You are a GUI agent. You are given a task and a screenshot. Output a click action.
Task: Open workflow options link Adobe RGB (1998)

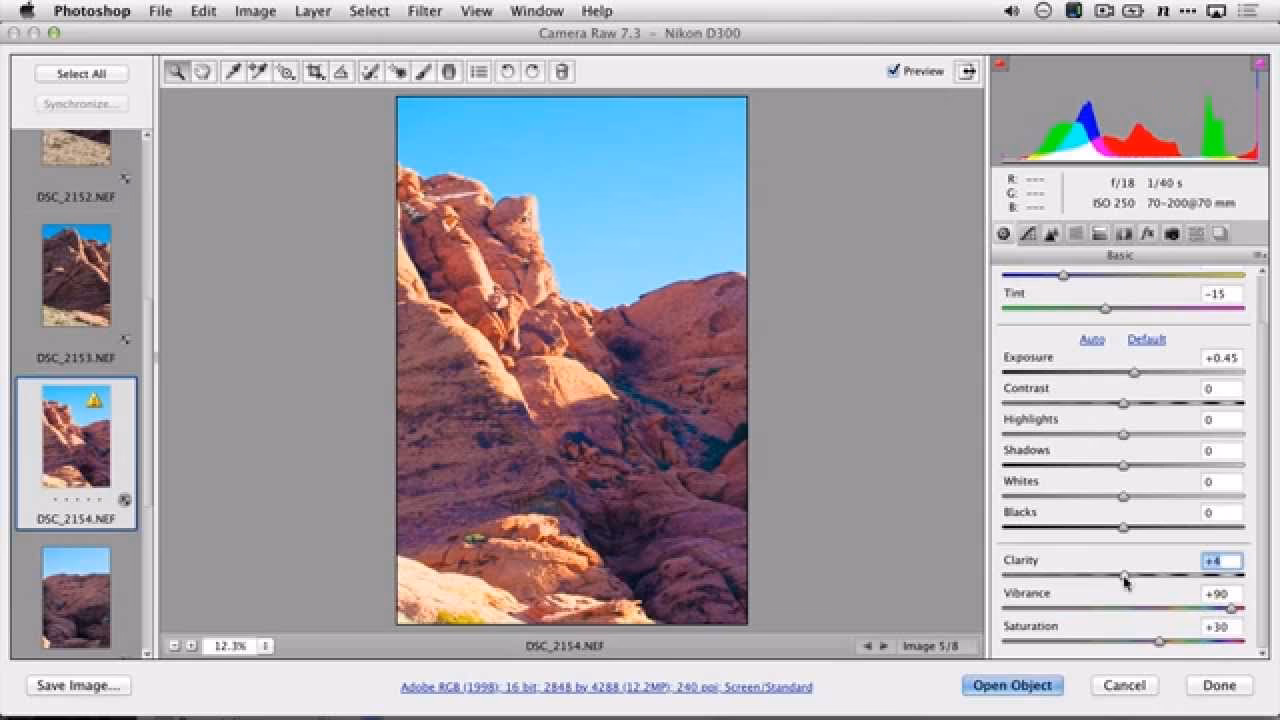(x=606, y=687)
